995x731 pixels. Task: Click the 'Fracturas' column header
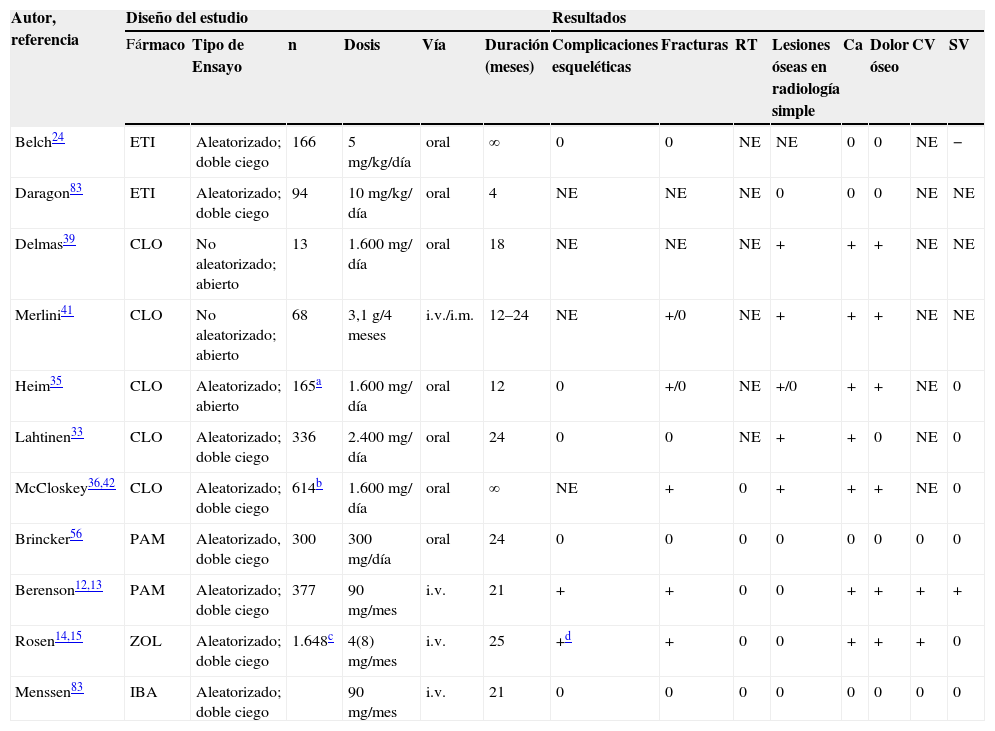point(694,46)
